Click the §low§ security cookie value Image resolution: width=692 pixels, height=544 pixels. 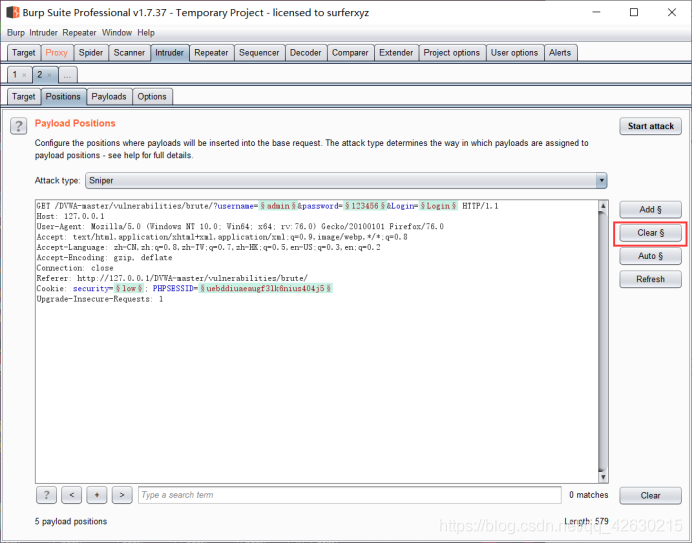[x=129, y=289]
